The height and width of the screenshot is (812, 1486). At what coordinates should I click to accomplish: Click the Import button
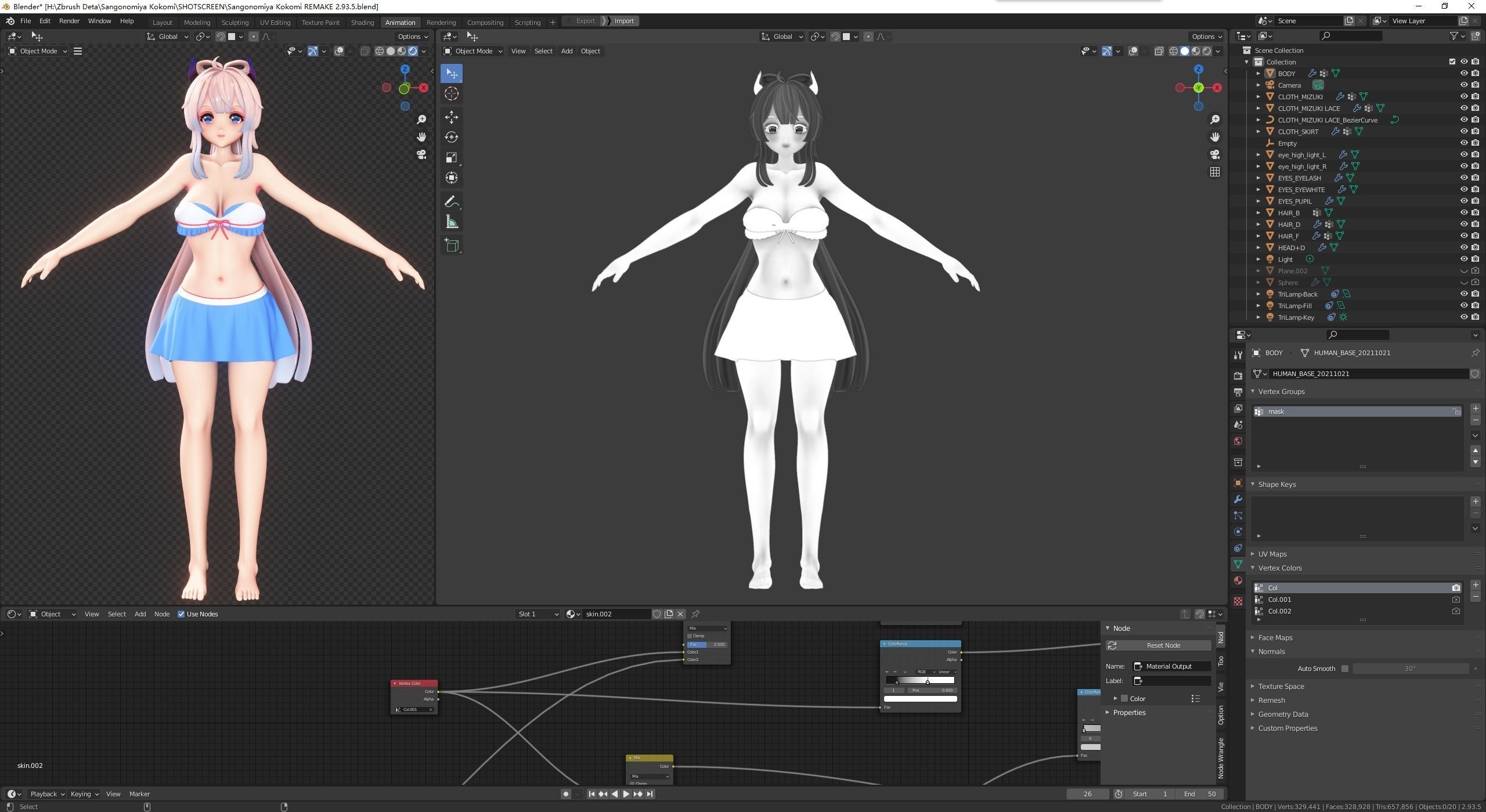[620, 21]
